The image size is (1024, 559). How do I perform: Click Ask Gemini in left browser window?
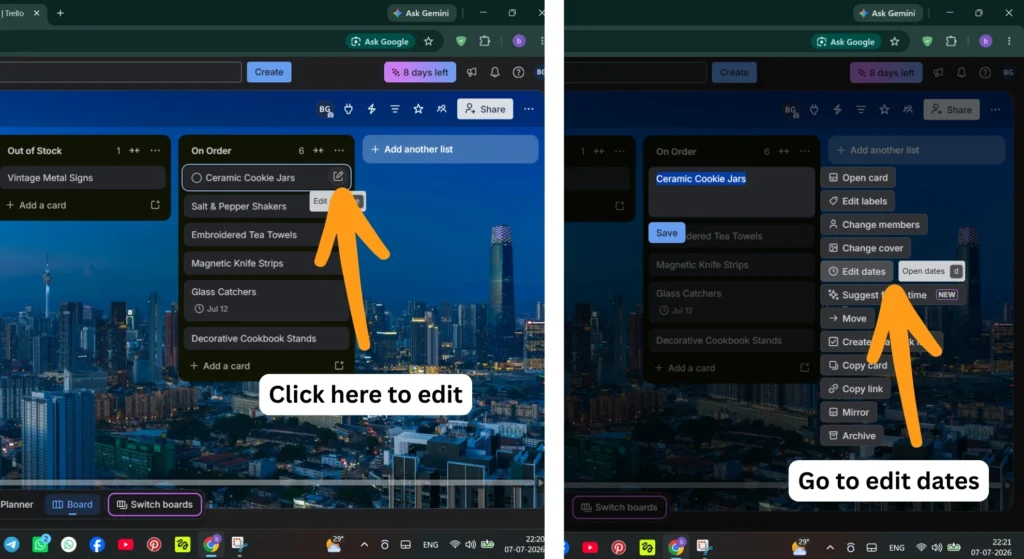tap(421, 13)
